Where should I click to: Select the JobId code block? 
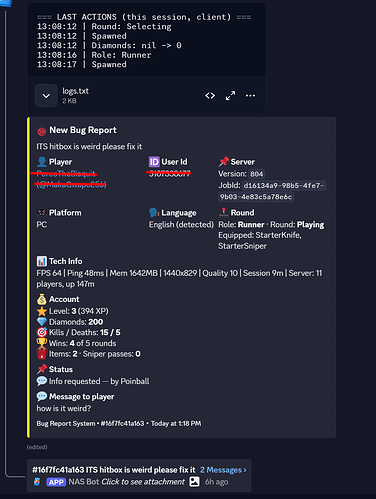pyautogui.click(x=272, y=191)
